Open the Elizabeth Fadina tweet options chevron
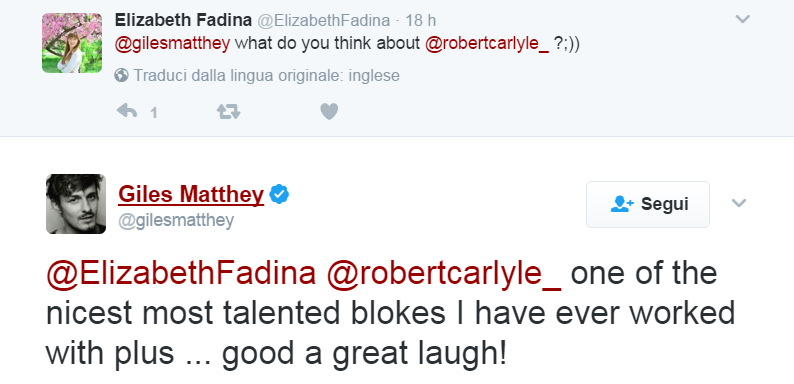Viewport: 794px width, 384px height. (x=742, y=19)
